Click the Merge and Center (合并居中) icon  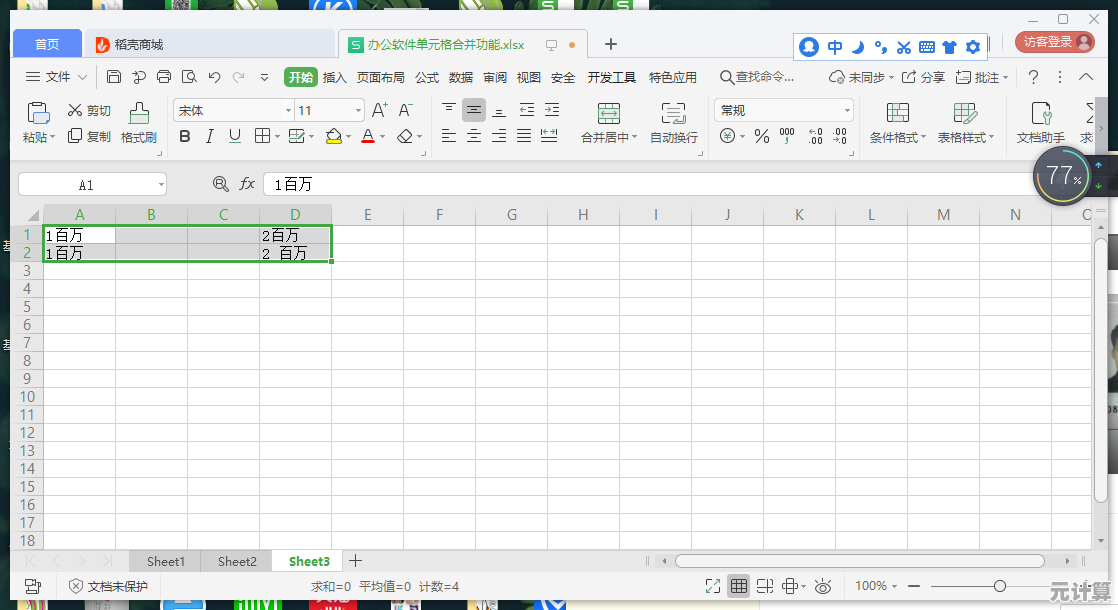click(609, 113)
